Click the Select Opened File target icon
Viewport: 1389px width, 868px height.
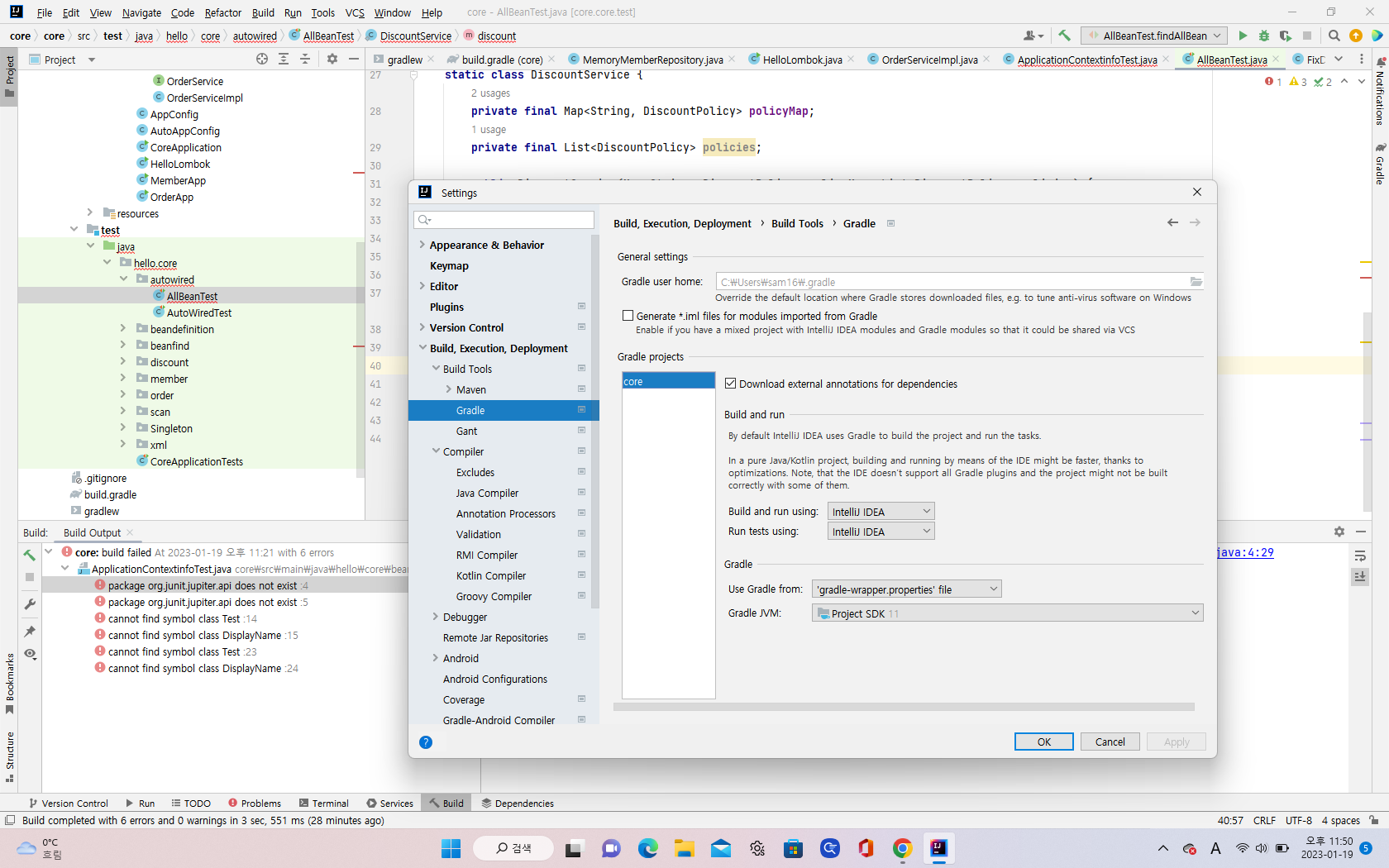pos(262,59)
